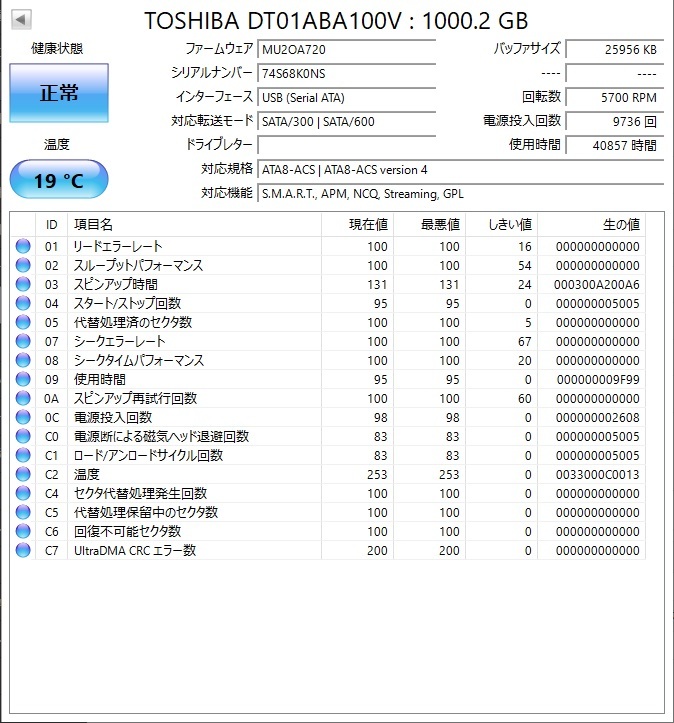
Task: Click the 項目名 column header
Action: tap(194, 225)
